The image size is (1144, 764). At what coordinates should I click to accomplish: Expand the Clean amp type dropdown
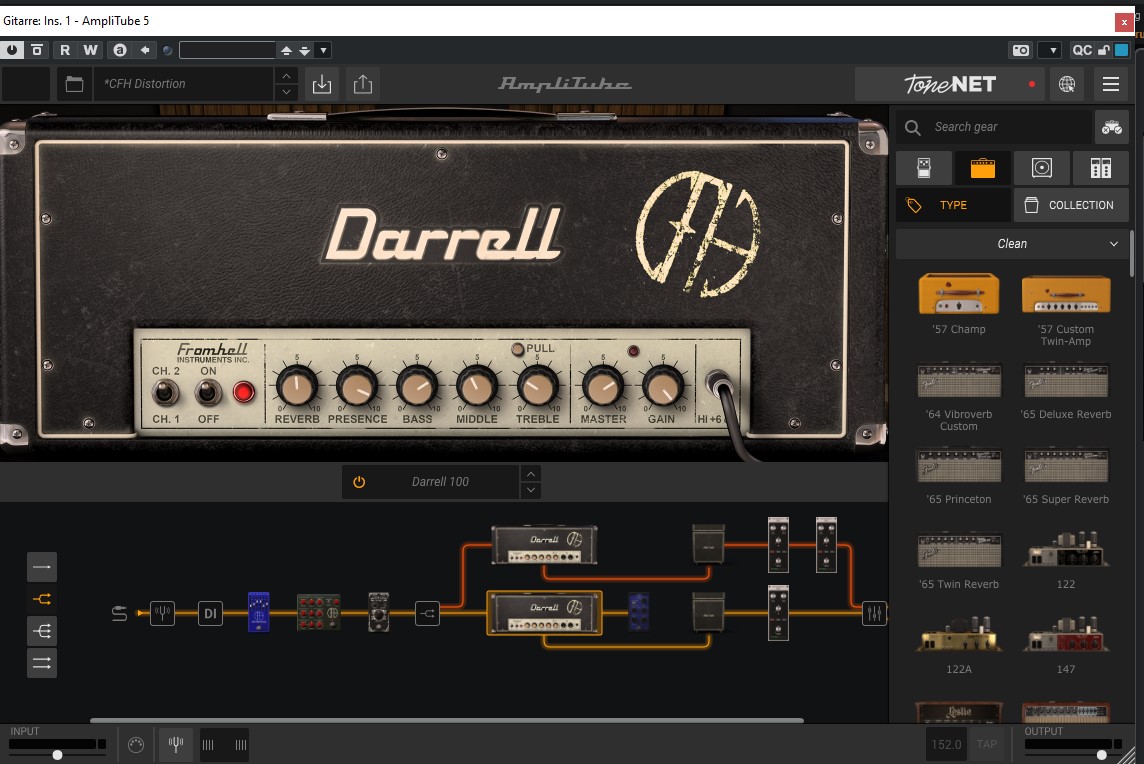(x=1012, y=244)
